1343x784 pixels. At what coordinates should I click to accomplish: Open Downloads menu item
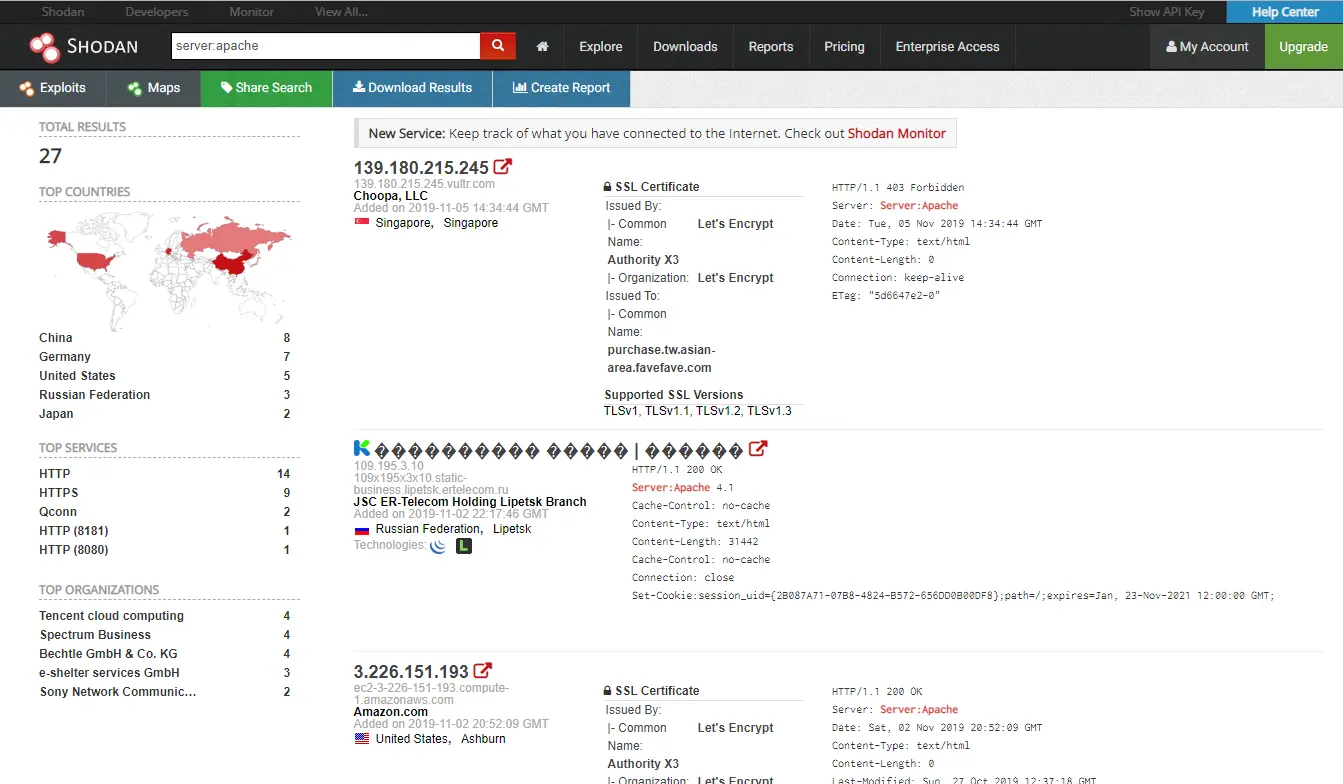click(685, 47)
